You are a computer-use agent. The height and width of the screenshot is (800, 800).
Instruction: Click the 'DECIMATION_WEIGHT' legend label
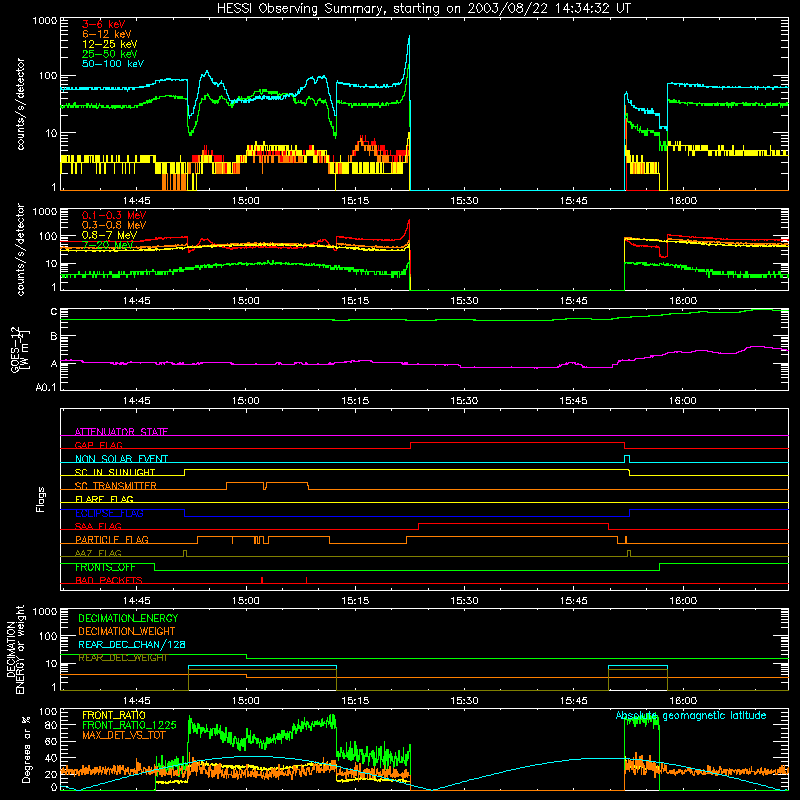click(127, 631)
